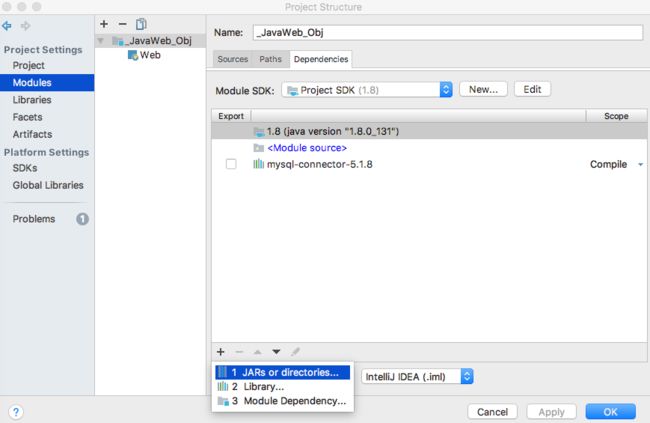
Task: Add a new module with plus icon
Action: (x=104, y=24)
